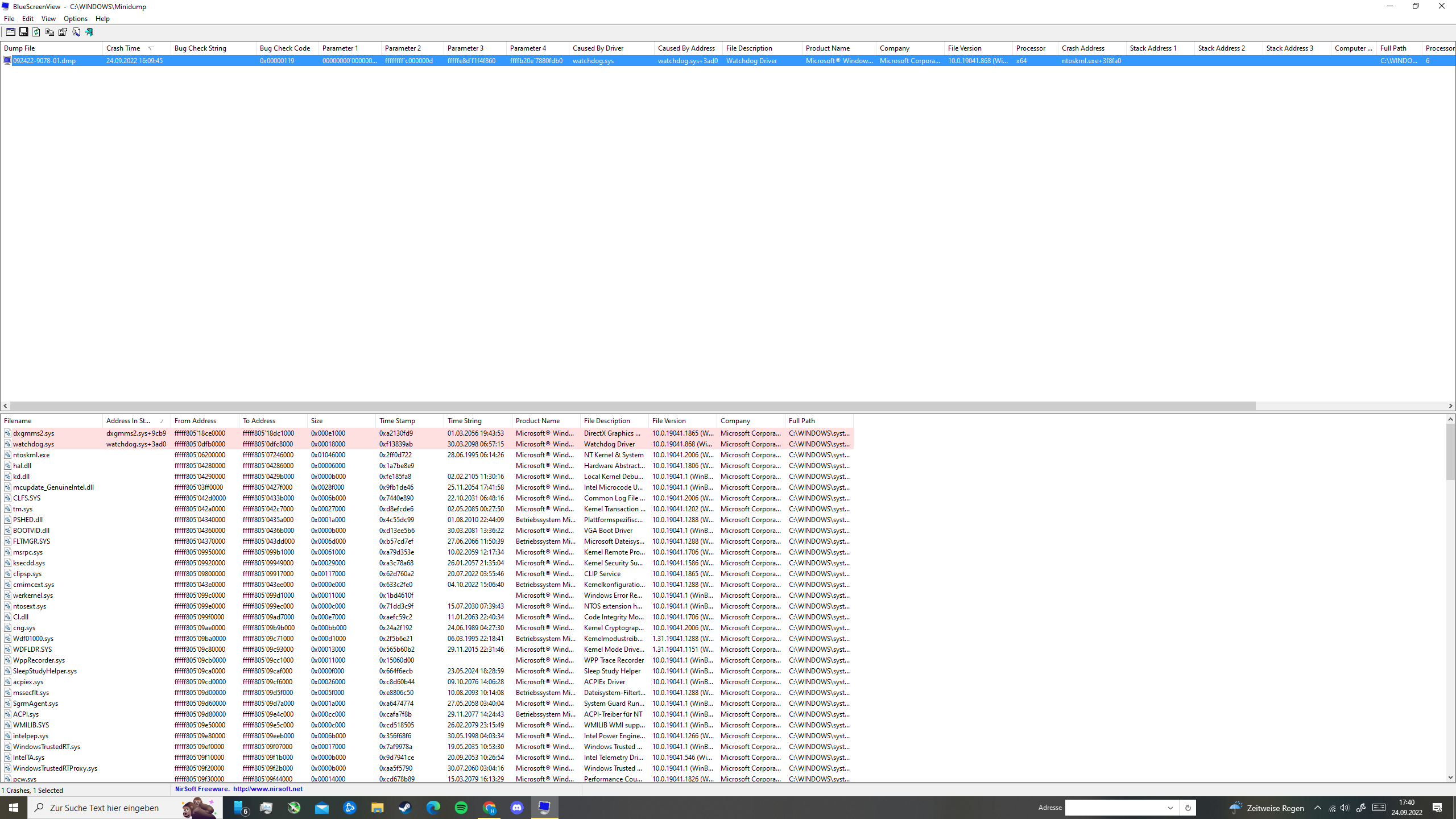Open the View menu
This screenshot has width=1456, height=819.
click(x=48, y=19)
